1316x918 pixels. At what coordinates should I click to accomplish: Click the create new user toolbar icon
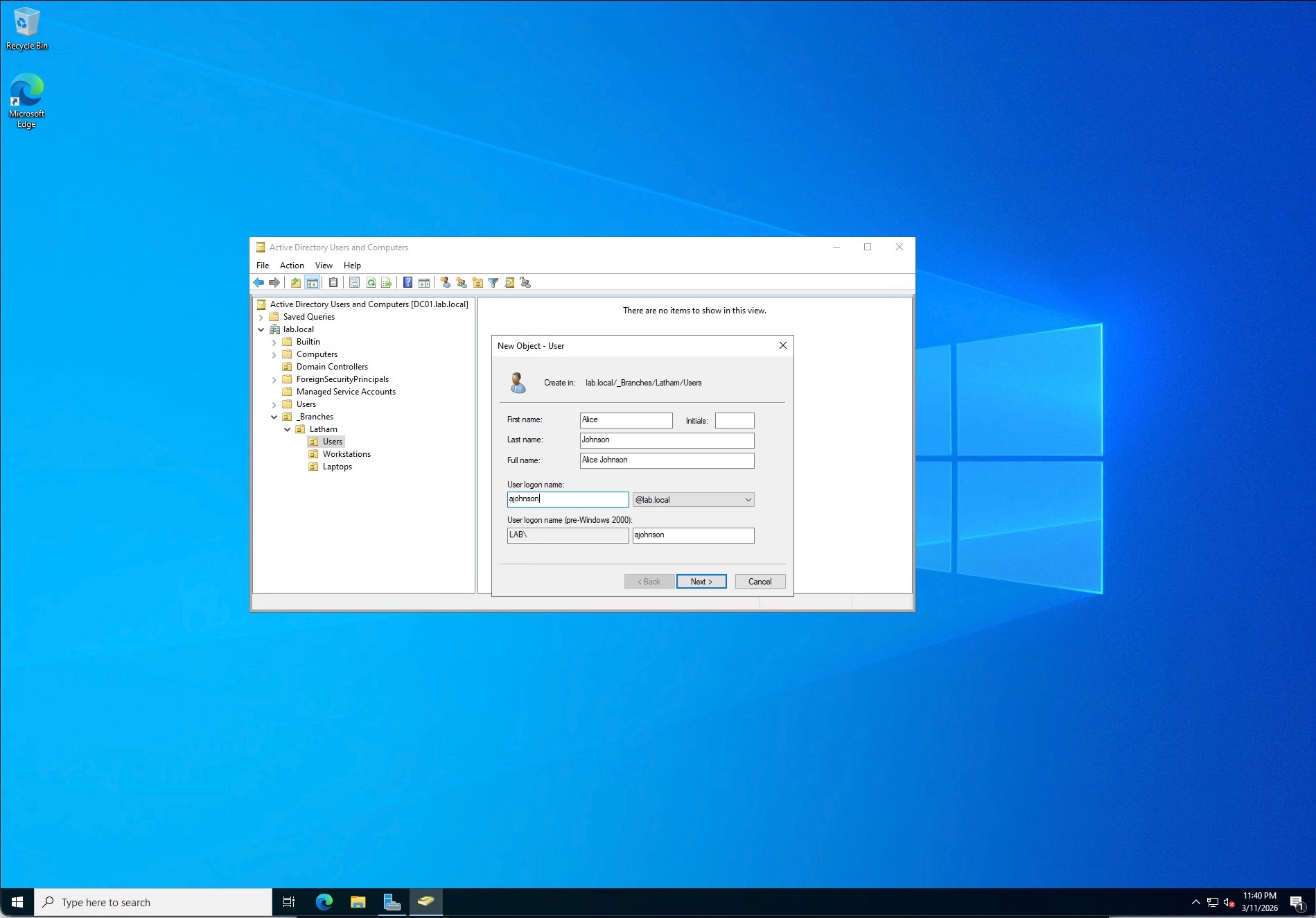click(x=446, y=283)
